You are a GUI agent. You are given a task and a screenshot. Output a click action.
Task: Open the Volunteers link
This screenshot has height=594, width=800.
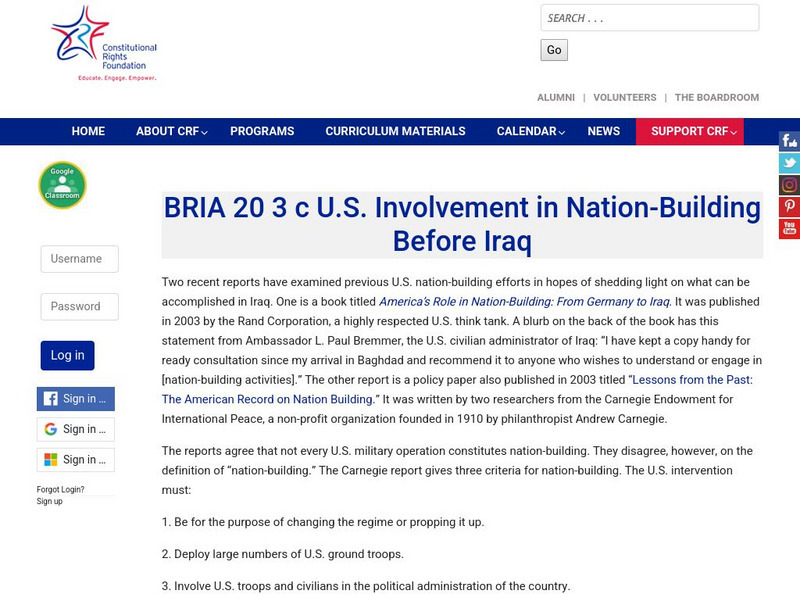[x=624, y=97]
